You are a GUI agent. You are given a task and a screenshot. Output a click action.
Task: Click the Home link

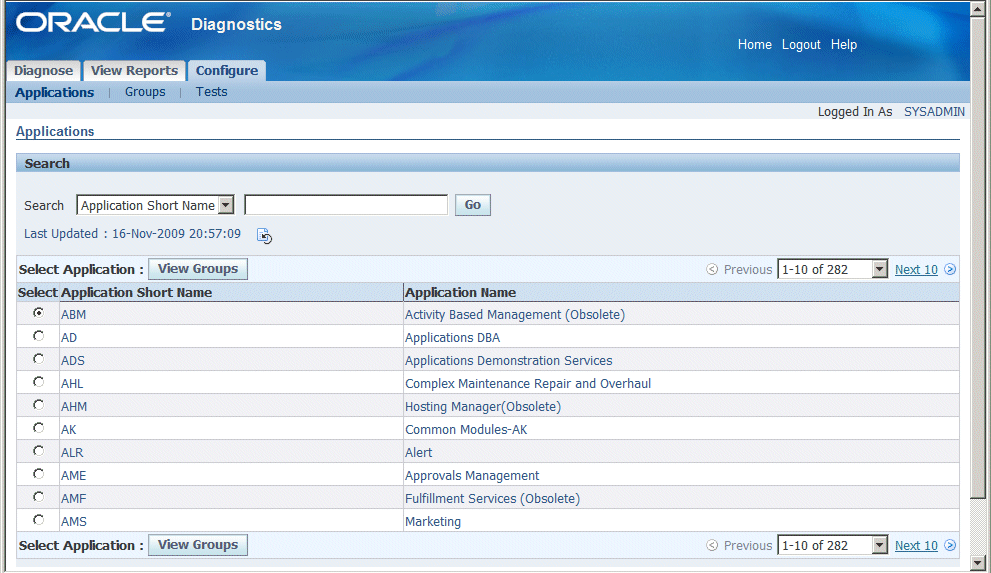(x=755, y=45)
